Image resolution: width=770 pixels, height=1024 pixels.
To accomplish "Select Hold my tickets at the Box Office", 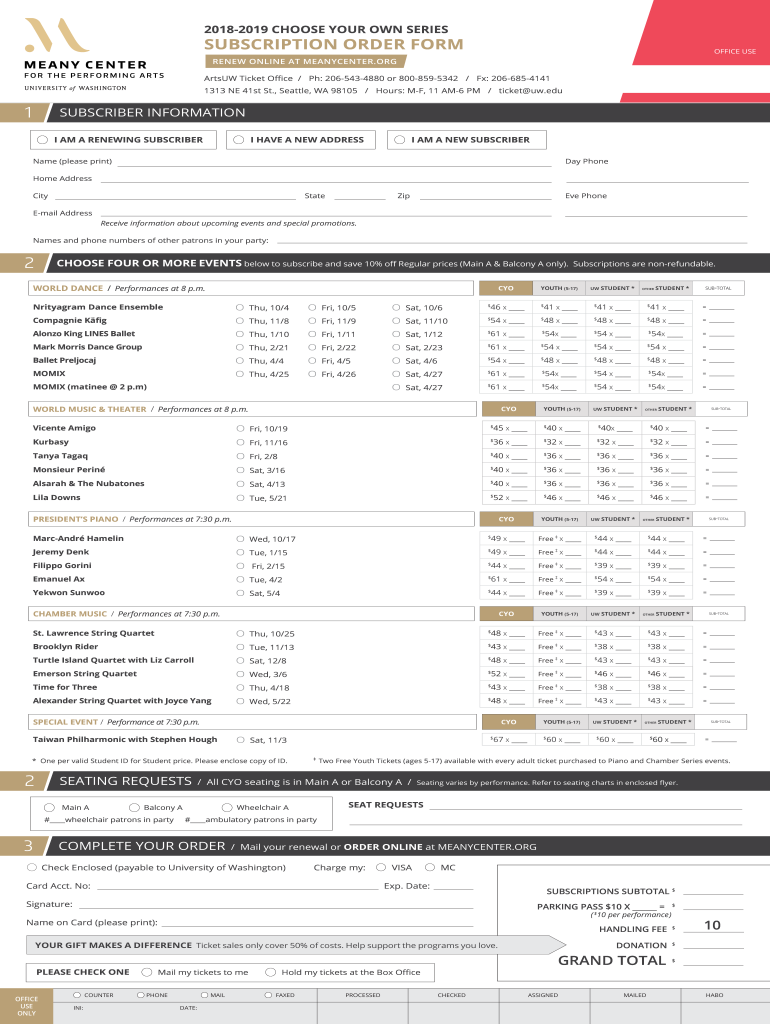I will pyautogui.click(x=270, y=972).
